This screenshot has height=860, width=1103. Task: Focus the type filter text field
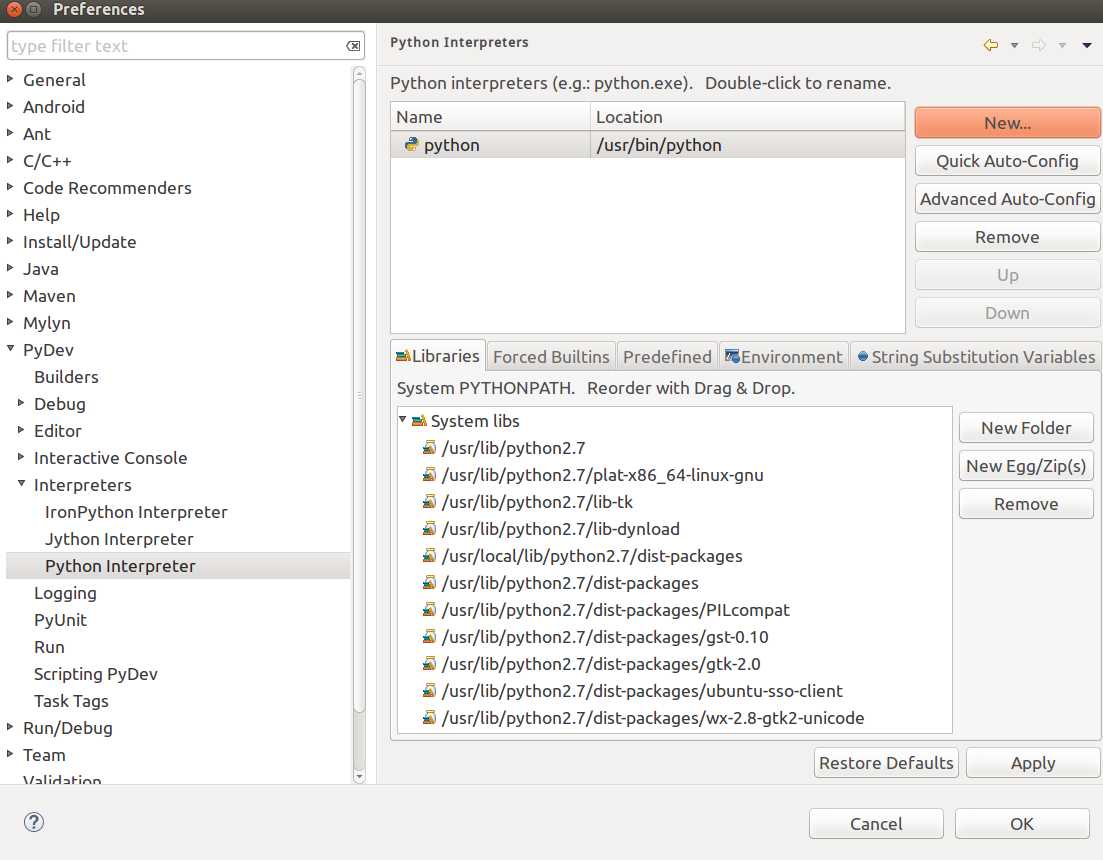click(176, 46)
